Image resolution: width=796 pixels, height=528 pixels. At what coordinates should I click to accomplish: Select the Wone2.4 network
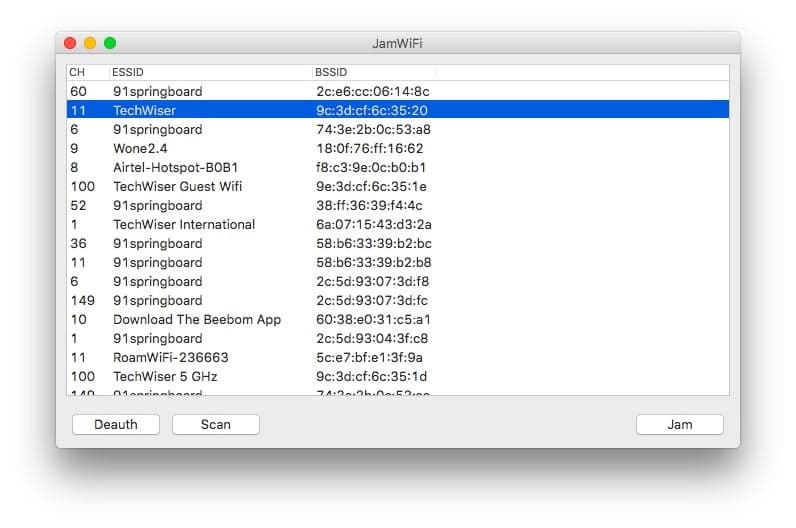point(398,148)
